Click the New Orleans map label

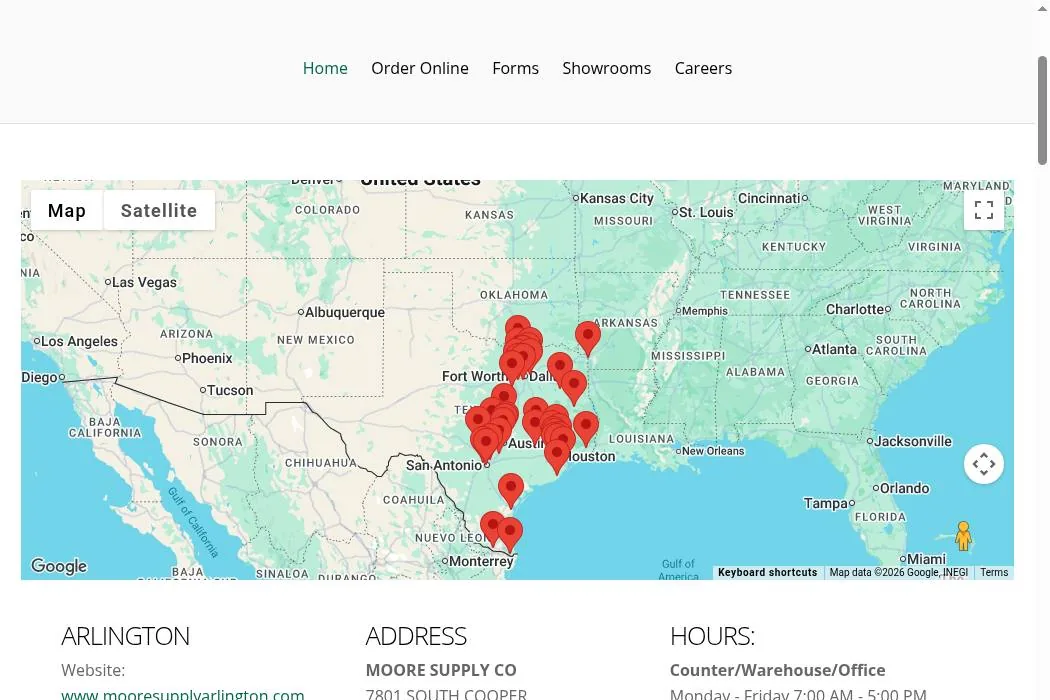tap(712, 451)
